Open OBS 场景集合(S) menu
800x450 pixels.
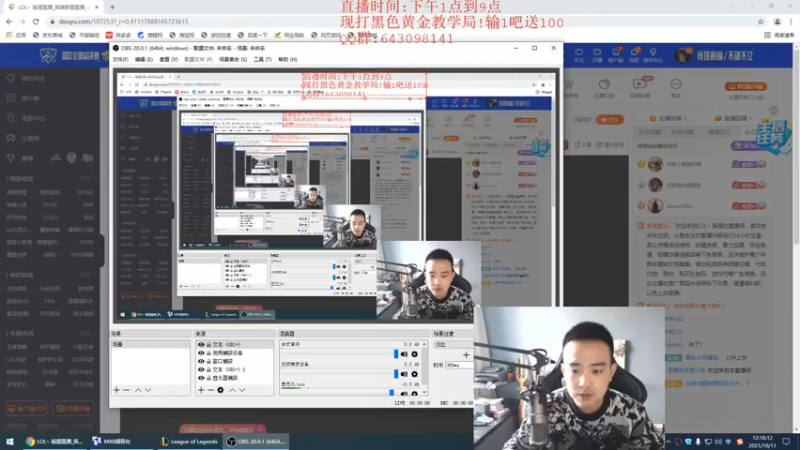click(233, 60)
